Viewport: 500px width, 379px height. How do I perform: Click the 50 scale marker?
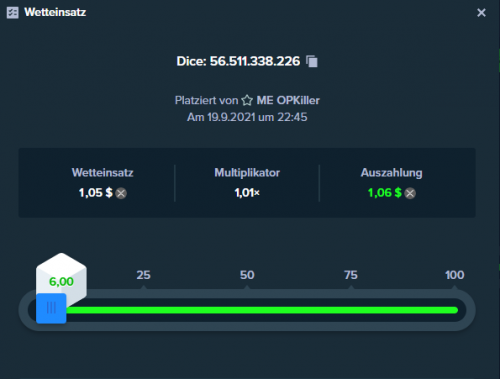[x=247, y=275]
